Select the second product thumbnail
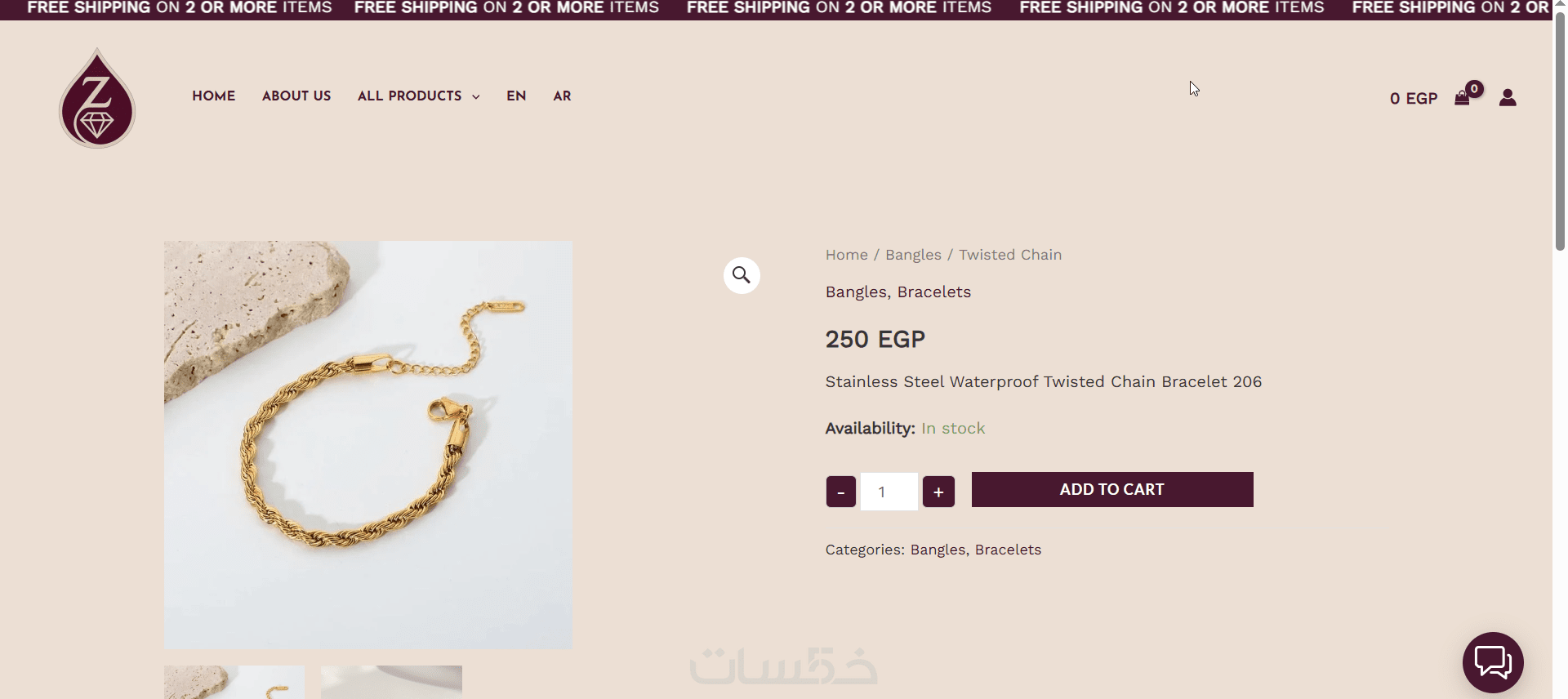The image size is (1568, 699). 391,683
